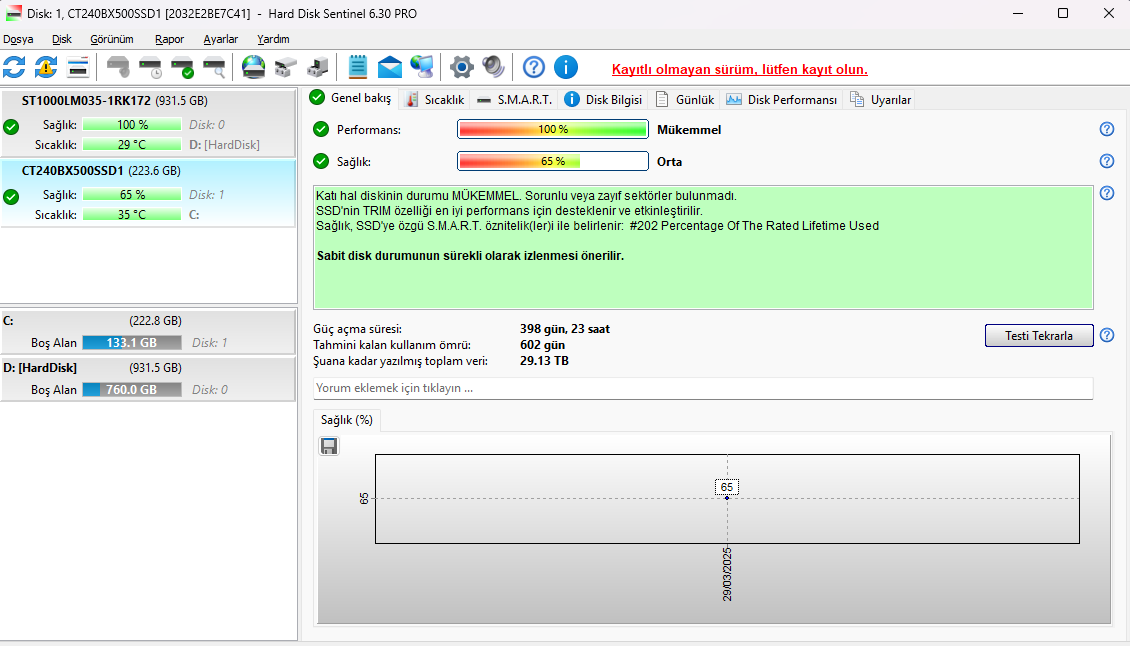Image resolution: width=1130 pixels, height=646 pixels.
Task: Click the 100 % health bar of ST1000LM035
Action: pyautogui.click(x=132, y=125)
